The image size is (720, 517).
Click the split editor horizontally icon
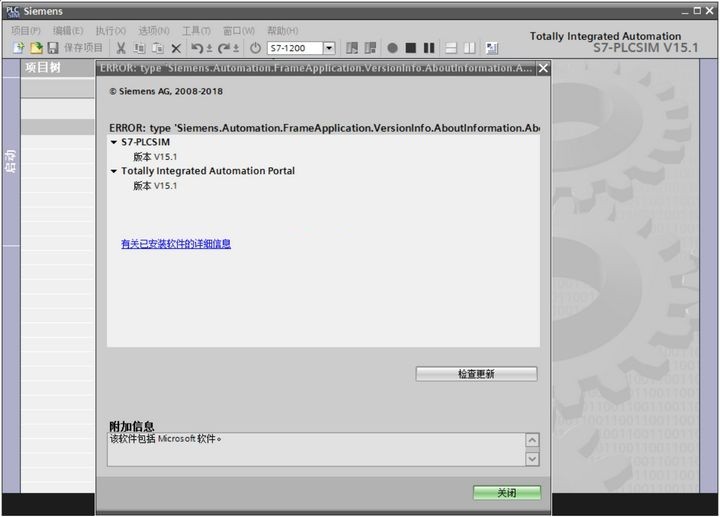(451, 48)
